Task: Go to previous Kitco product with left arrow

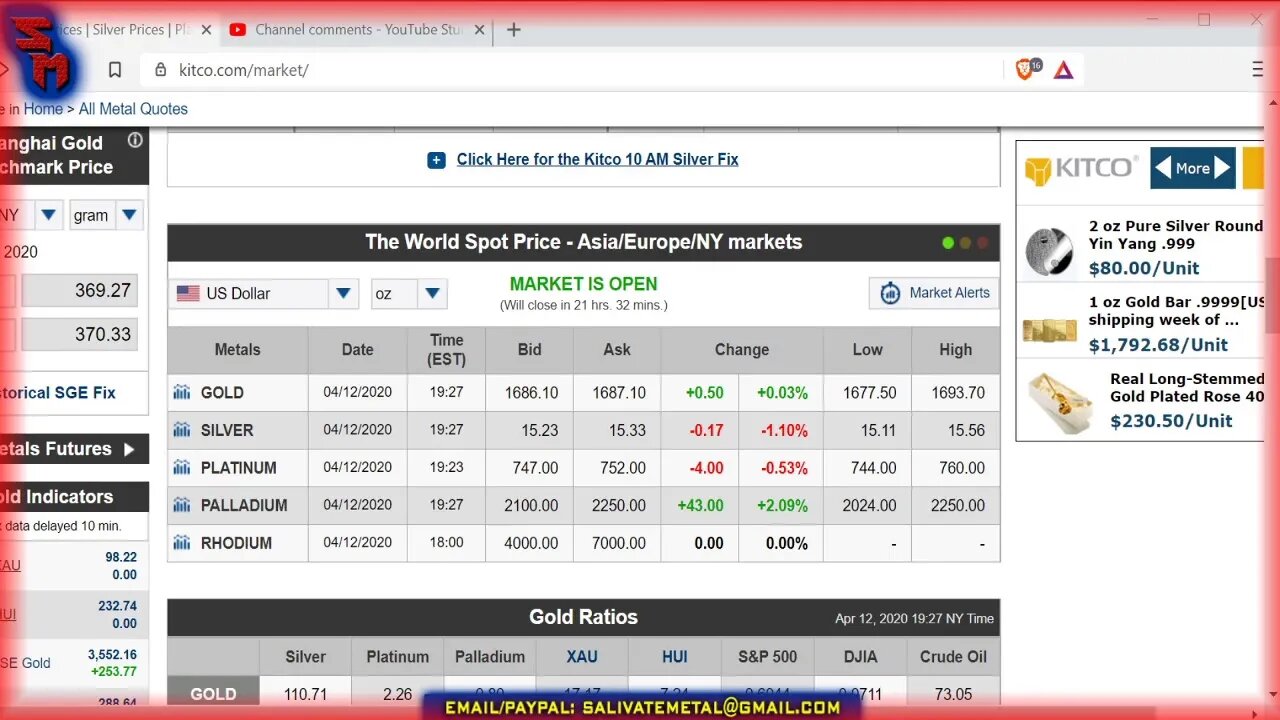Action: [1163, 168]
